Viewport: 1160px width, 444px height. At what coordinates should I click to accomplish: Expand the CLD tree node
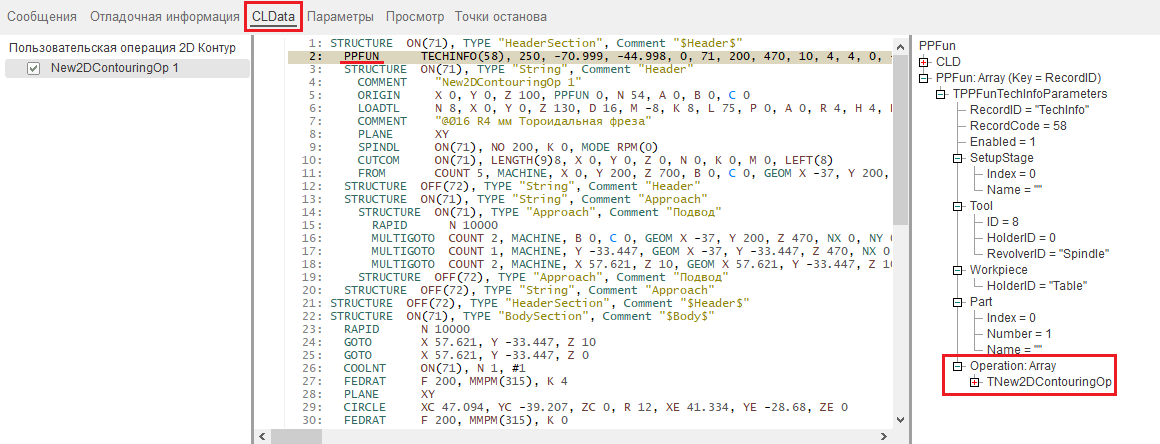tap(925, 62)
